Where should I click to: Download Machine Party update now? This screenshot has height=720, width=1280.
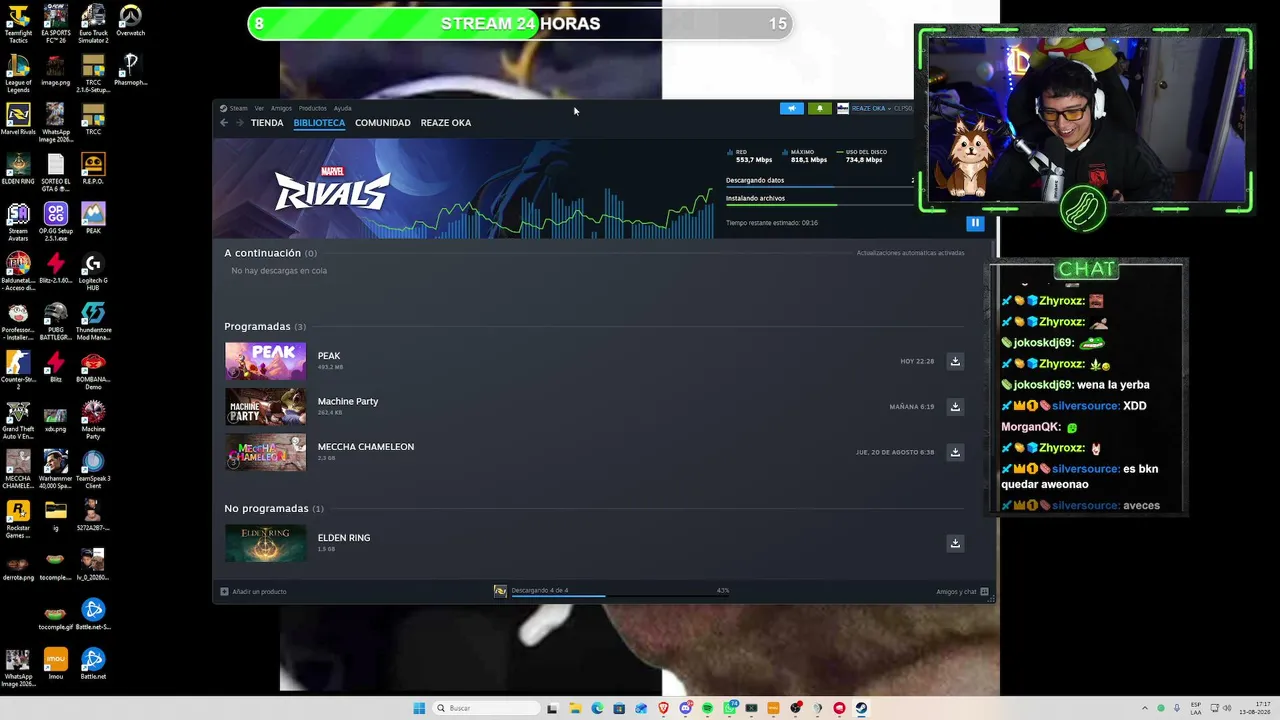(x=955, y=407)
